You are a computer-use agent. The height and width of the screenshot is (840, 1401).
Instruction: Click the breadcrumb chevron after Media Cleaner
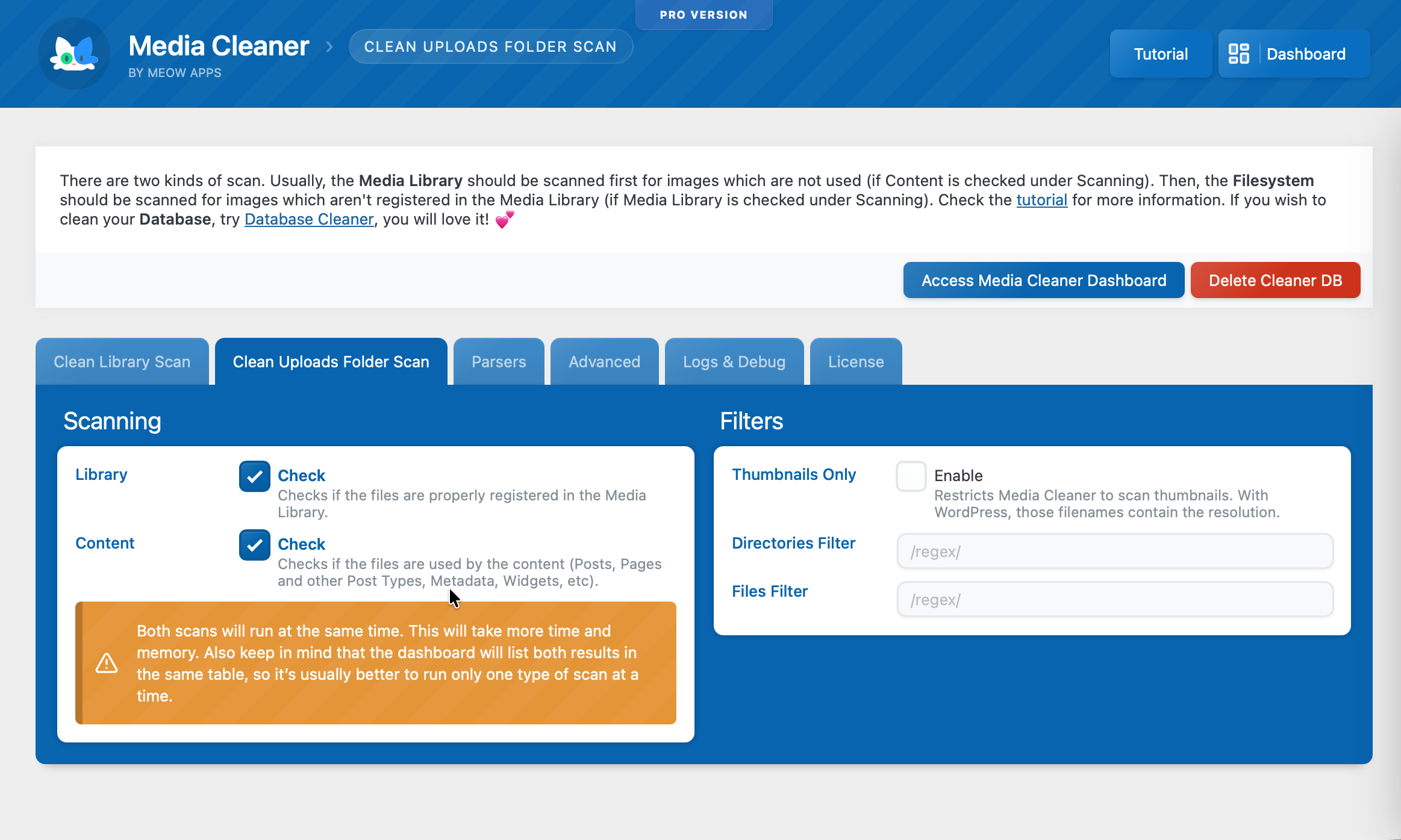point(329,46)
